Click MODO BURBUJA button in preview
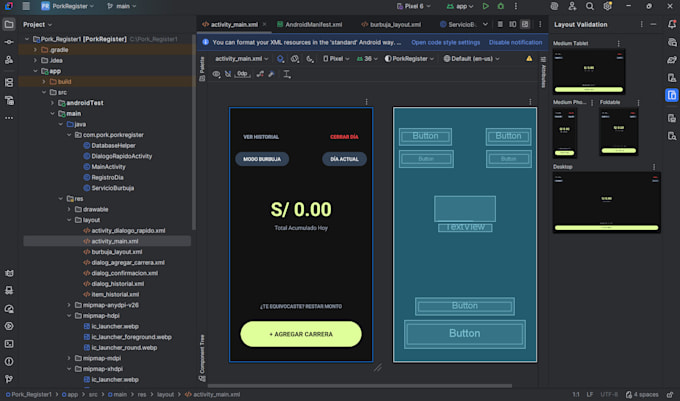This screenshot has width=680, height=401. click(262, 159)
